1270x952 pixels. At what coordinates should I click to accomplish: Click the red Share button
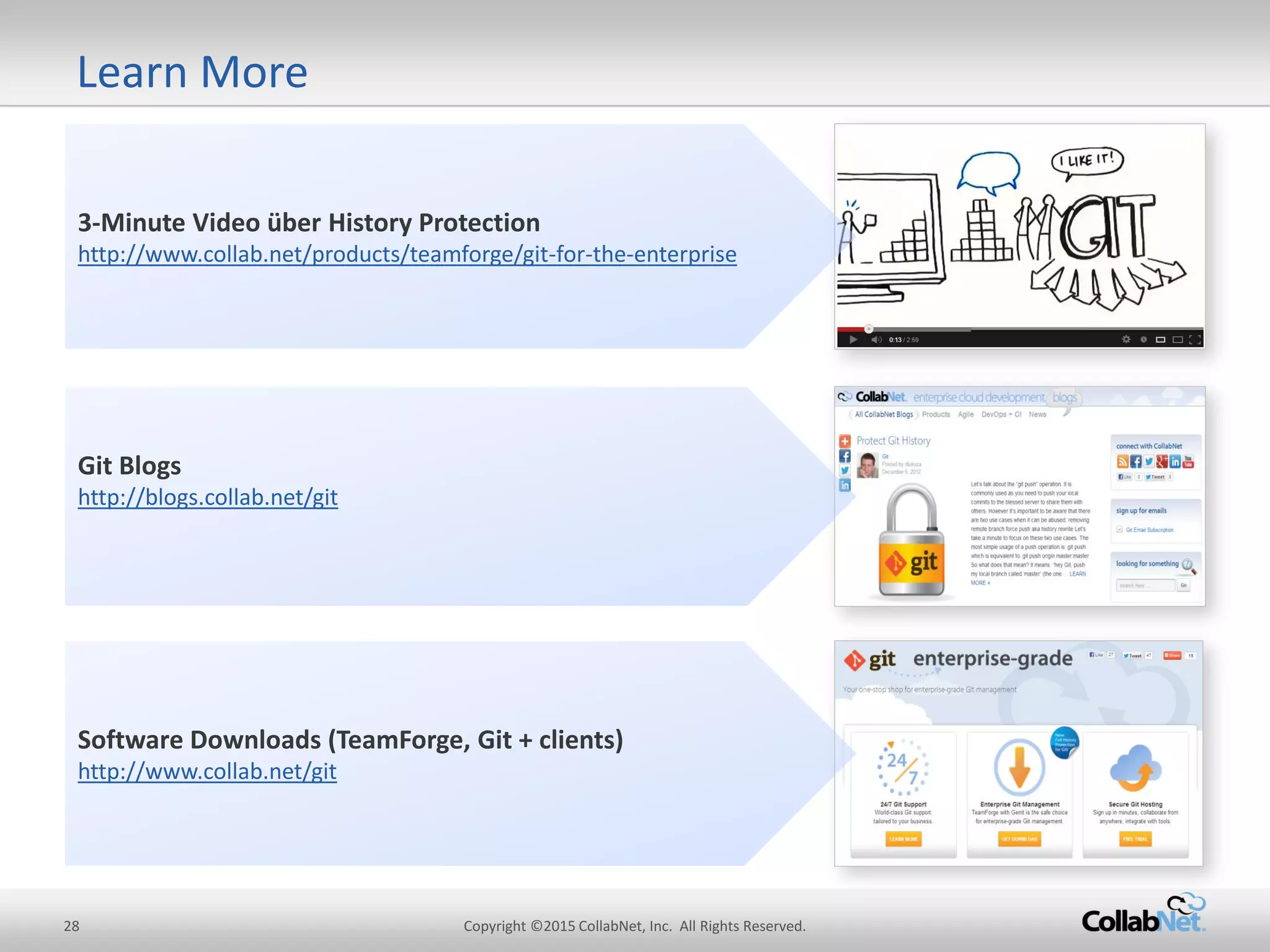tap(1173, 655)
